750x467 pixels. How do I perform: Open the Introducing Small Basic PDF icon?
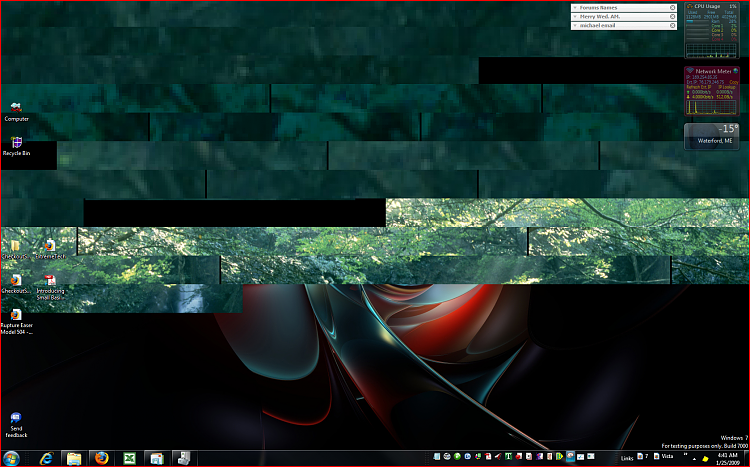click(x=50, y=287)
